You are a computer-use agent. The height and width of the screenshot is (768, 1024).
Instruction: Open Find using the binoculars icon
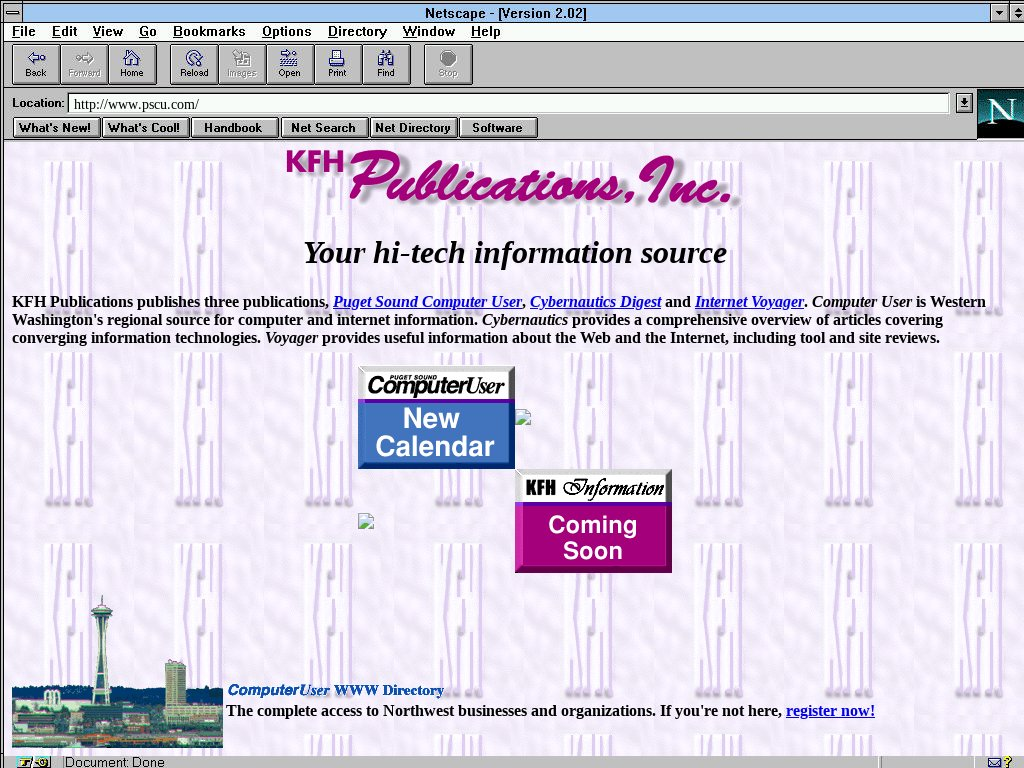click(x=385, y=64)
